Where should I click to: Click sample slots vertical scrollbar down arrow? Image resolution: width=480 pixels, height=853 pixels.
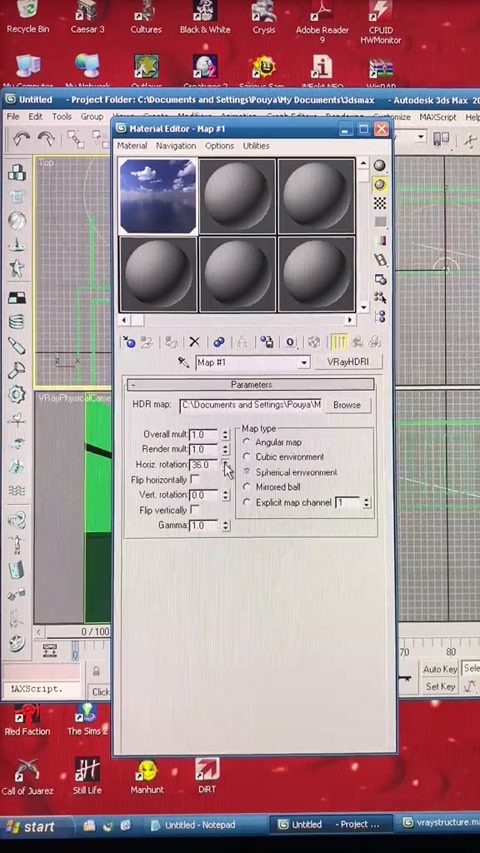(x=364, y=307)
